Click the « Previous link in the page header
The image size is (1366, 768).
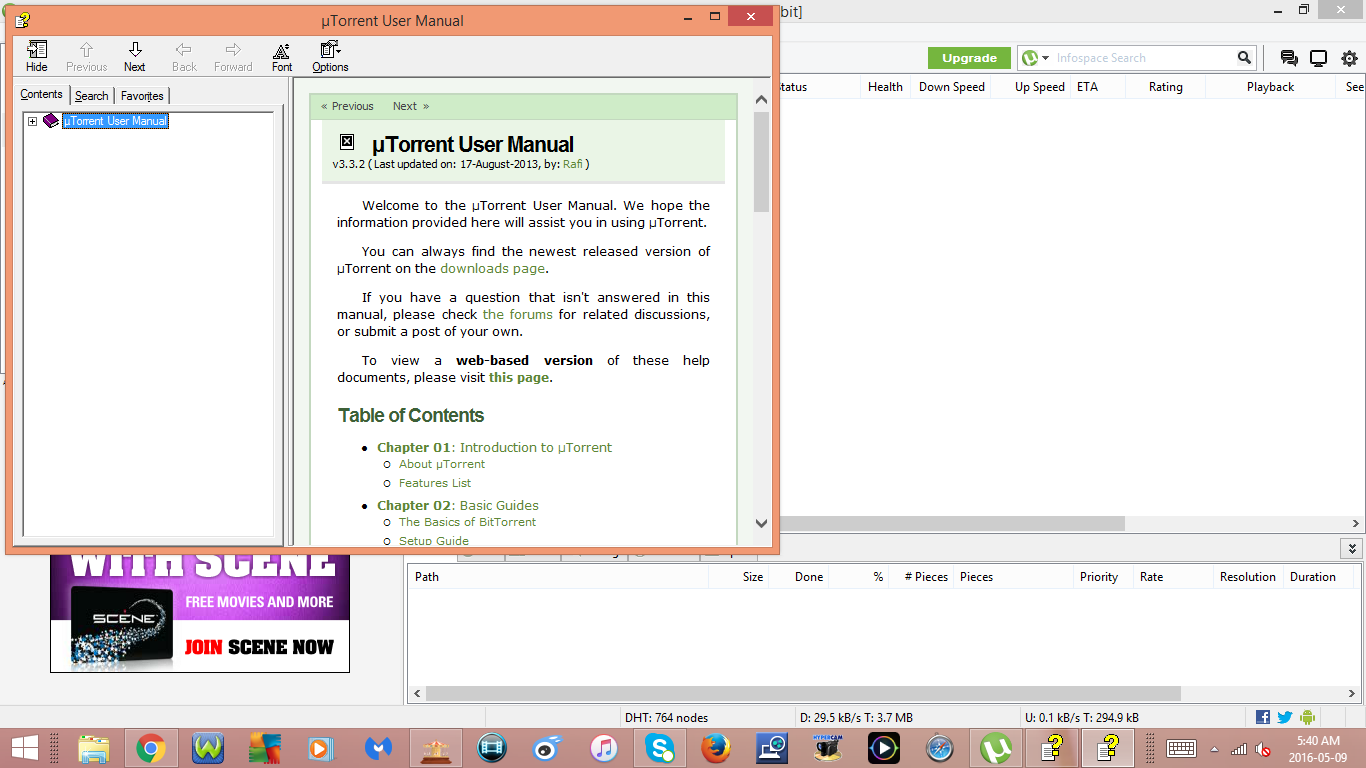click(347, 106)
